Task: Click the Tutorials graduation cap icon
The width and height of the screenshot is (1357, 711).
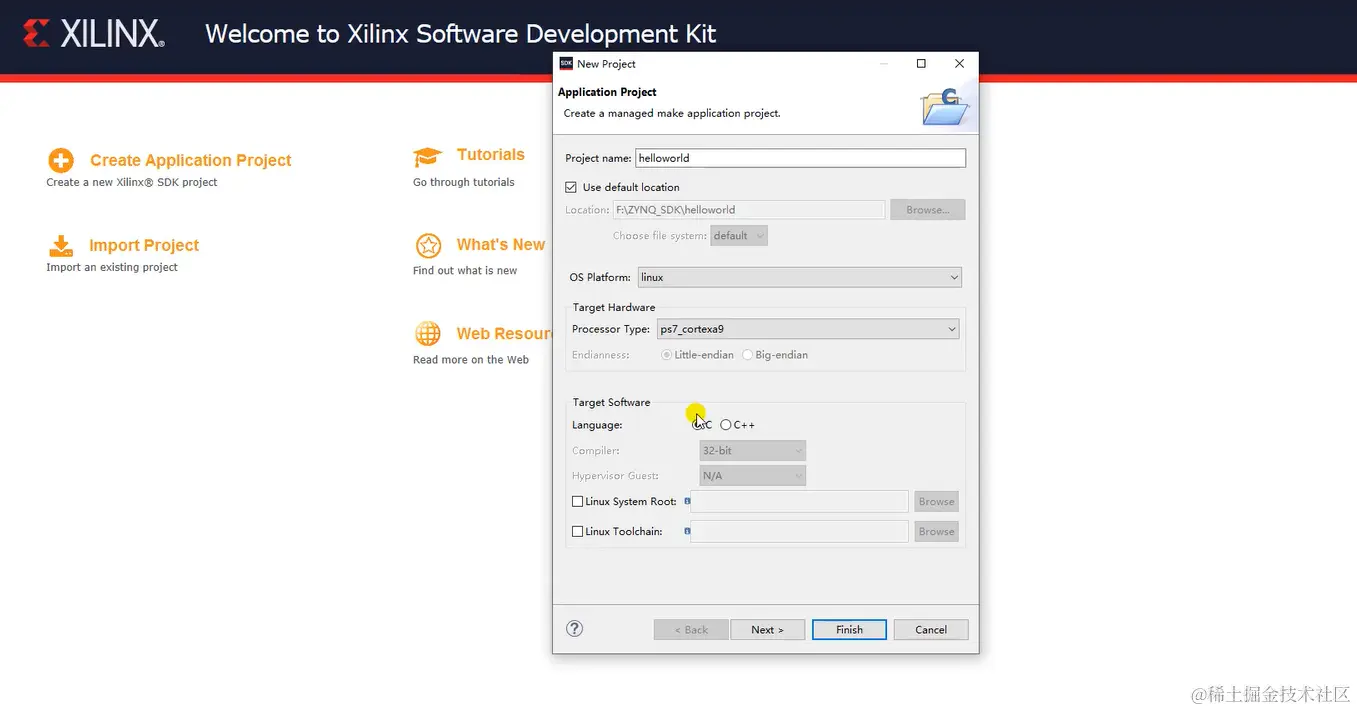Action: click(428, 157)
